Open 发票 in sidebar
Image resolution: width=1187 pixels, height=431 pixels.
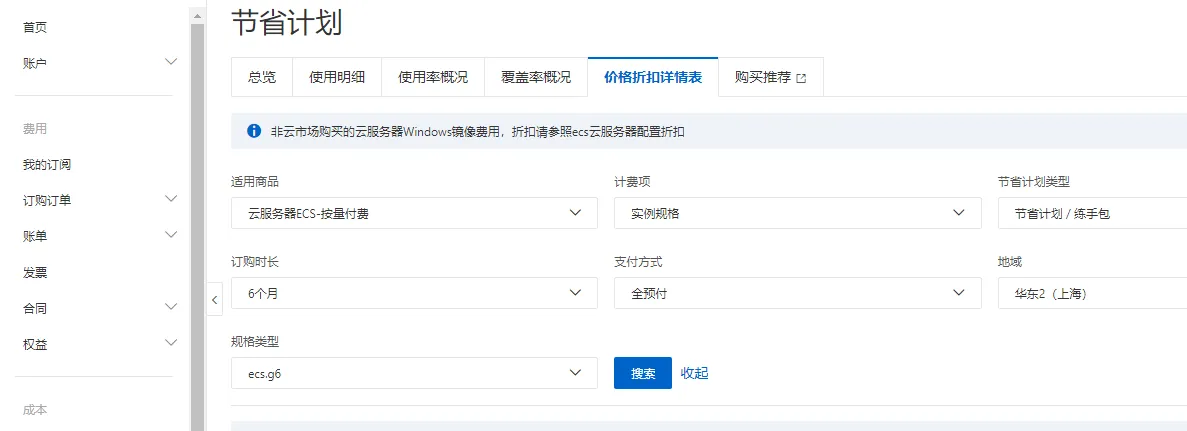pyautogui.click(x=35, y=272)
